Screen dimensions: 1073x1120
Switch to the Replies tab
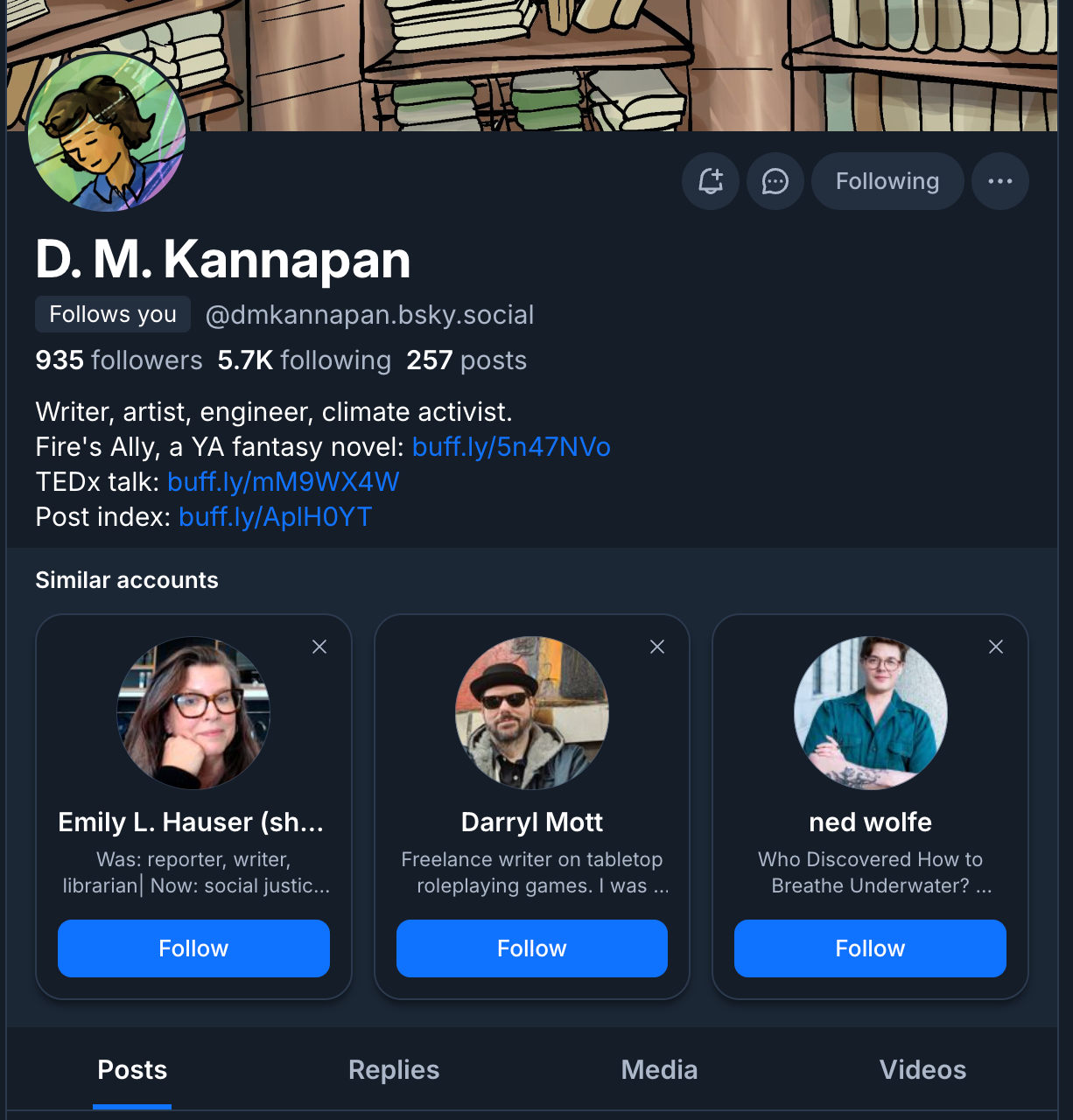click(x=394, y=1069)
